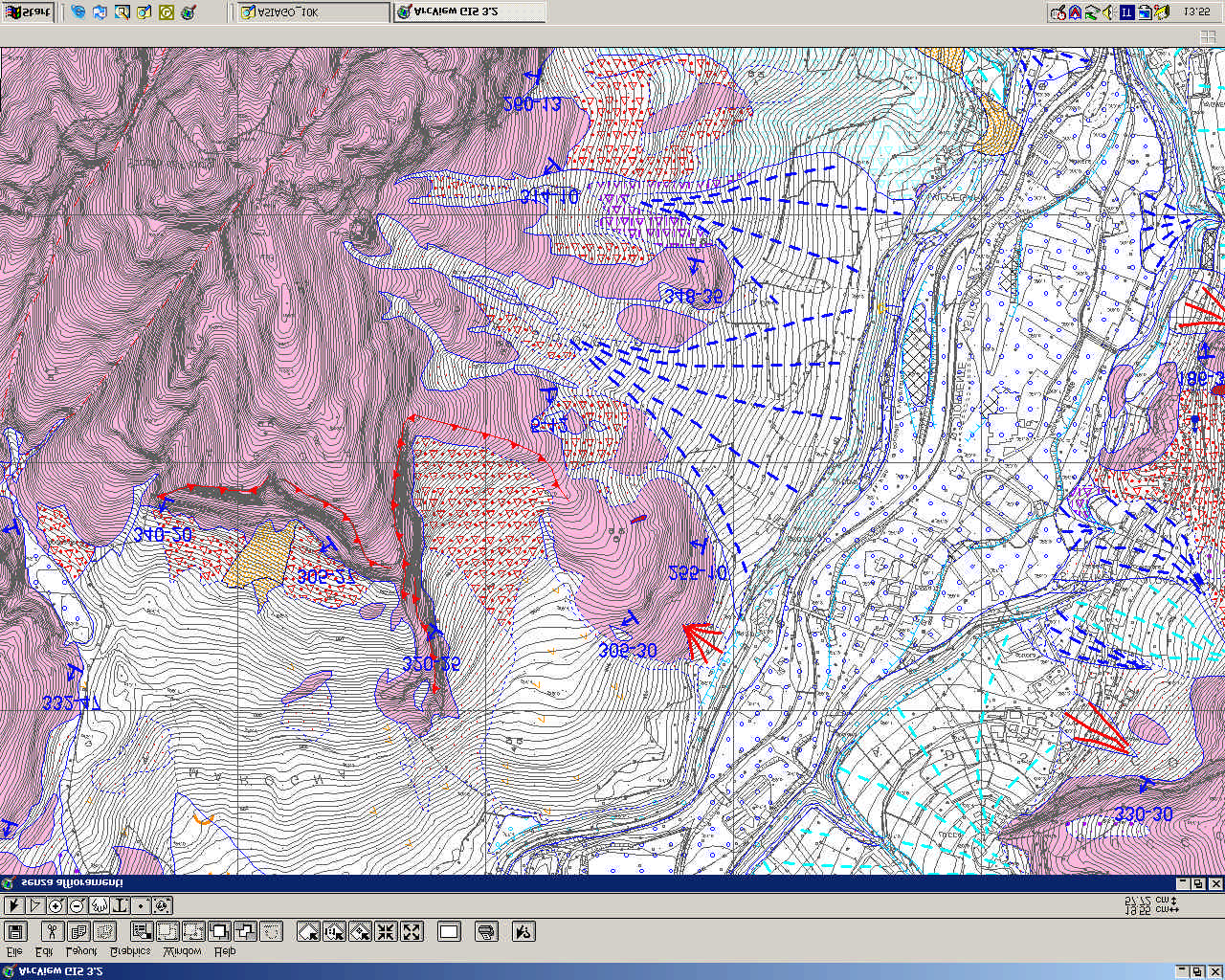The image size is (1225, 980).
Task: Click the Bring to Front button
Action: [x=219, y=931]
